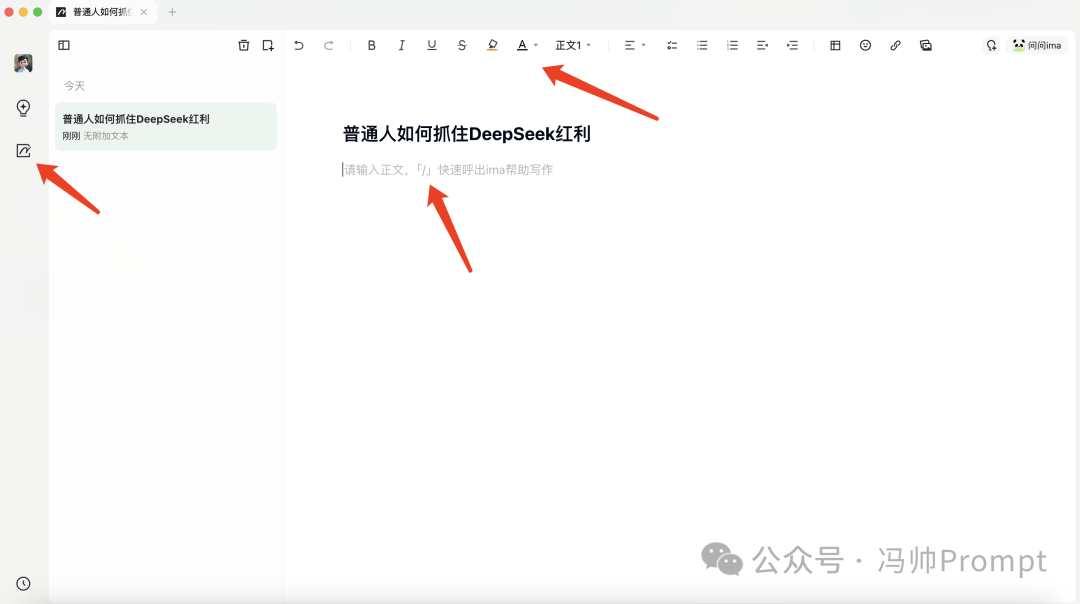Click the note title heading in editor
This screenshot has width=1080, height=604.
[x=467, y=134]
